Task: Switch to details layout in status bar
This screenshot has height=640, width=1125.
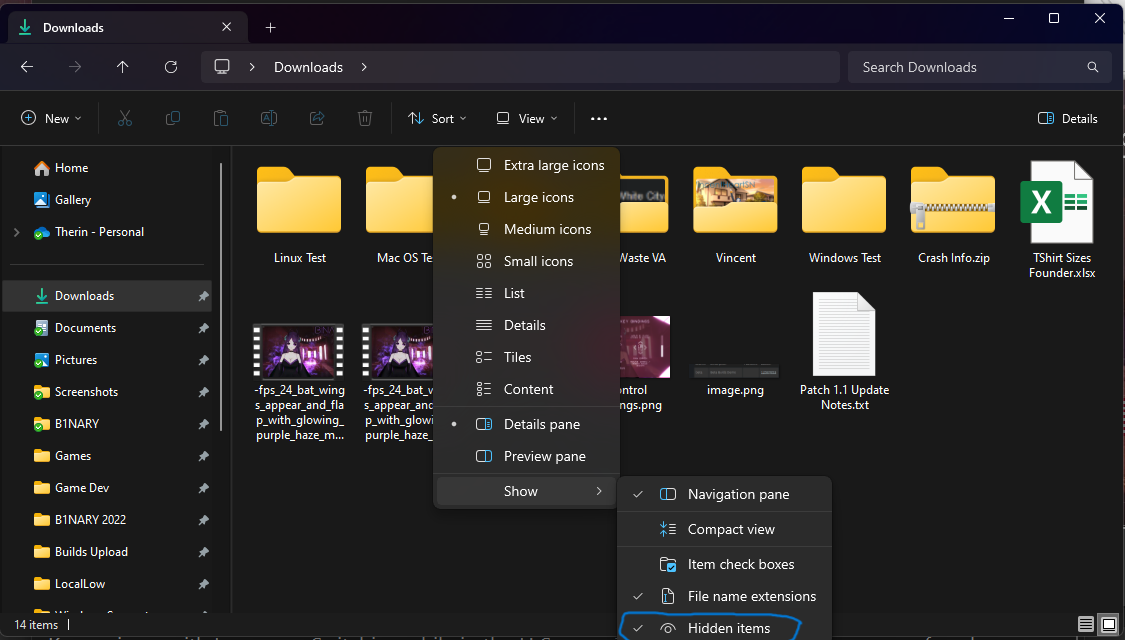Action: coord(1086,624)
